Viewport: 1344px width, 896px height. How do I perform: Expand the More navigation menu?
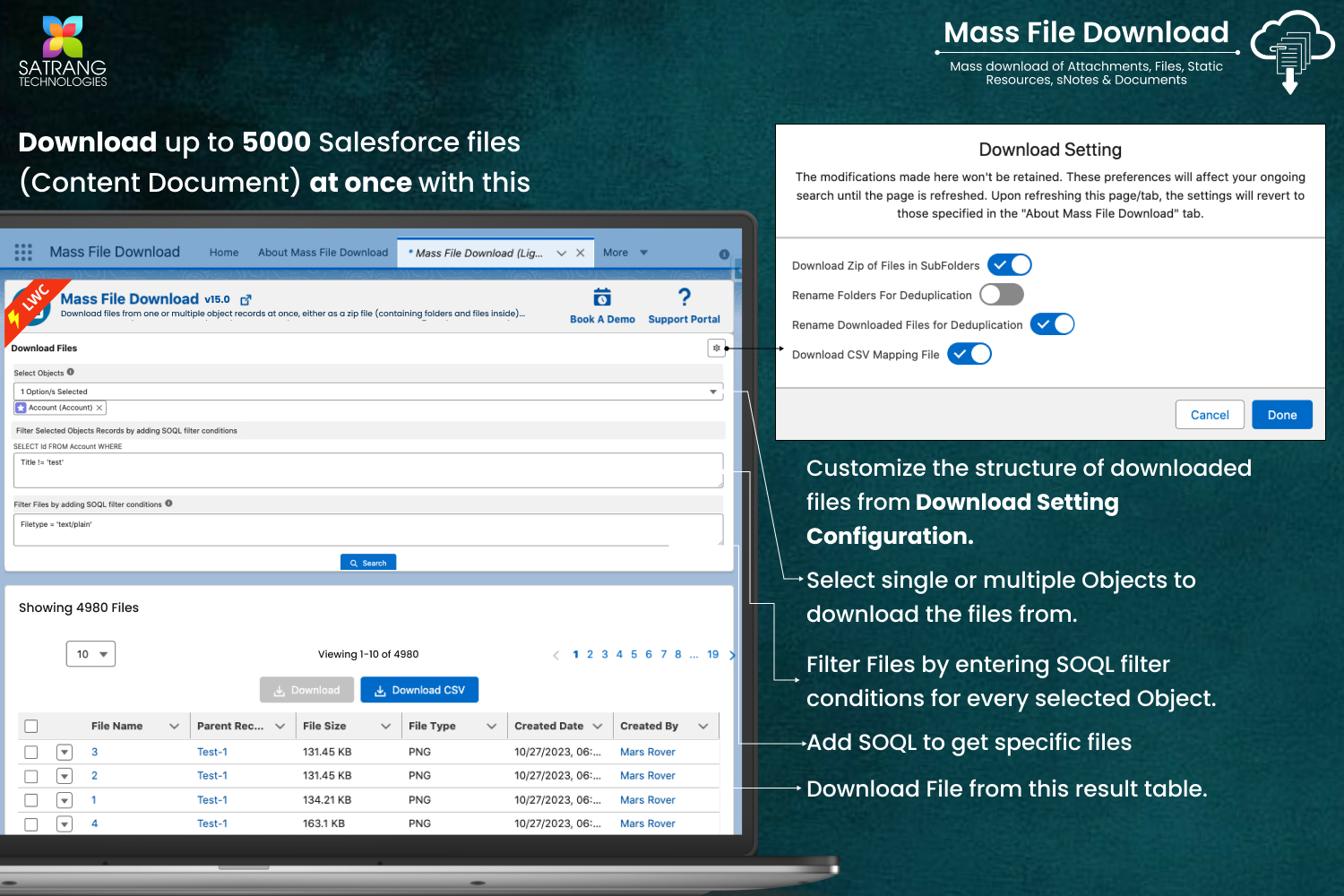coord(625,253)
